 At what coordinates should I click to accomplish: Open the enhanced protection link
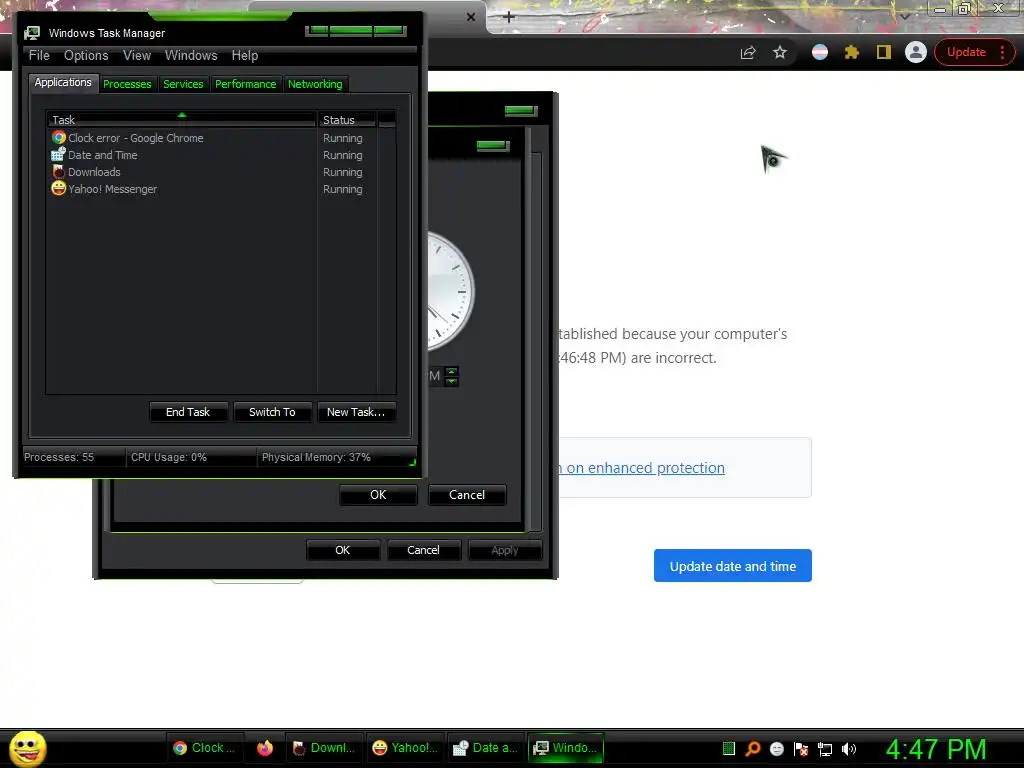click(641, 468)
